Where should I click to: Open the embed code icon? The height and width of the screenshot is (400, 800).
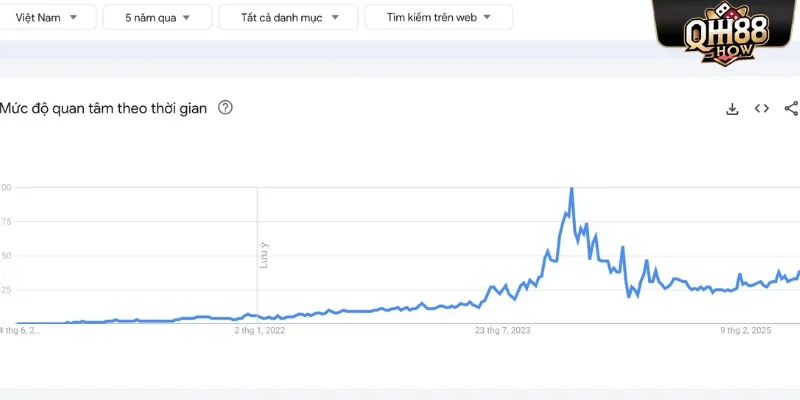(762, 109)
